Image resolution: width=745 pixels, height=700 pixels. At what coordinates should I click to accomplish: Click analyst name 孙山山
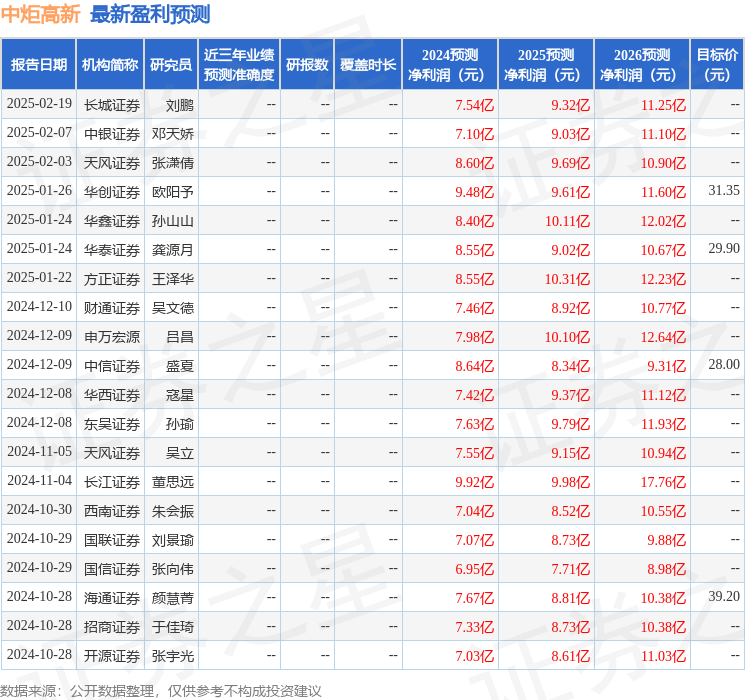(x=173, y=221)
